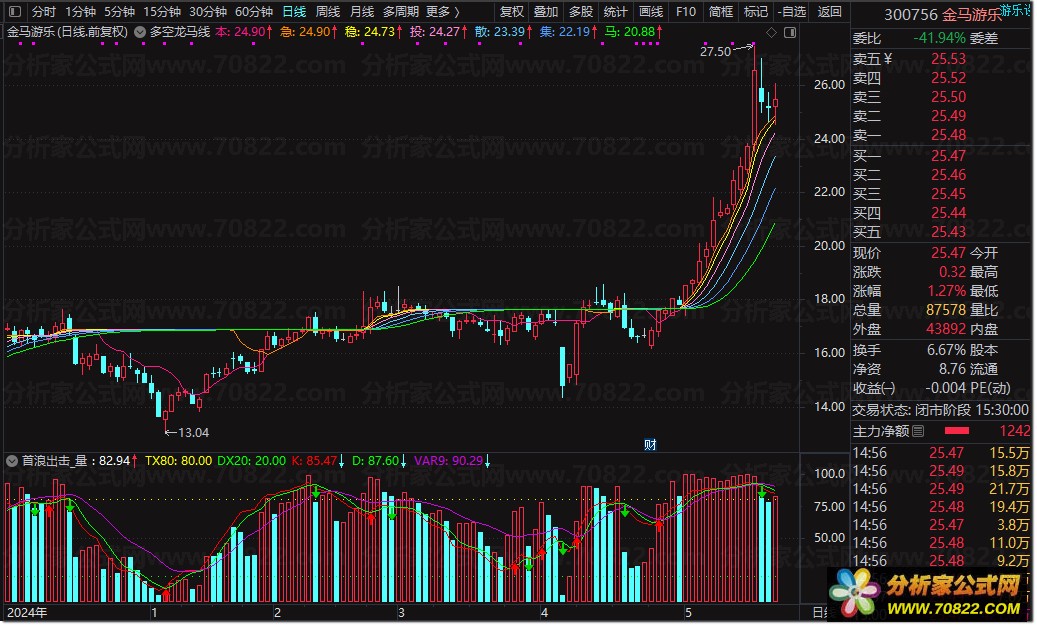Toggle the chart panel layout icon

pyautogui.click(x=790, y=32)
